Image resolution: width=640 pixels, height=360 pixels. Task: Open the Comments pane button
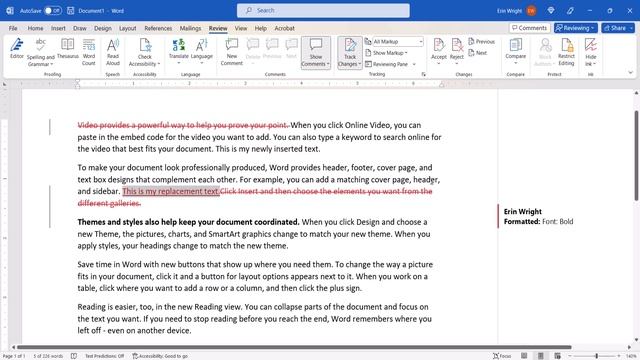[529, 28]
